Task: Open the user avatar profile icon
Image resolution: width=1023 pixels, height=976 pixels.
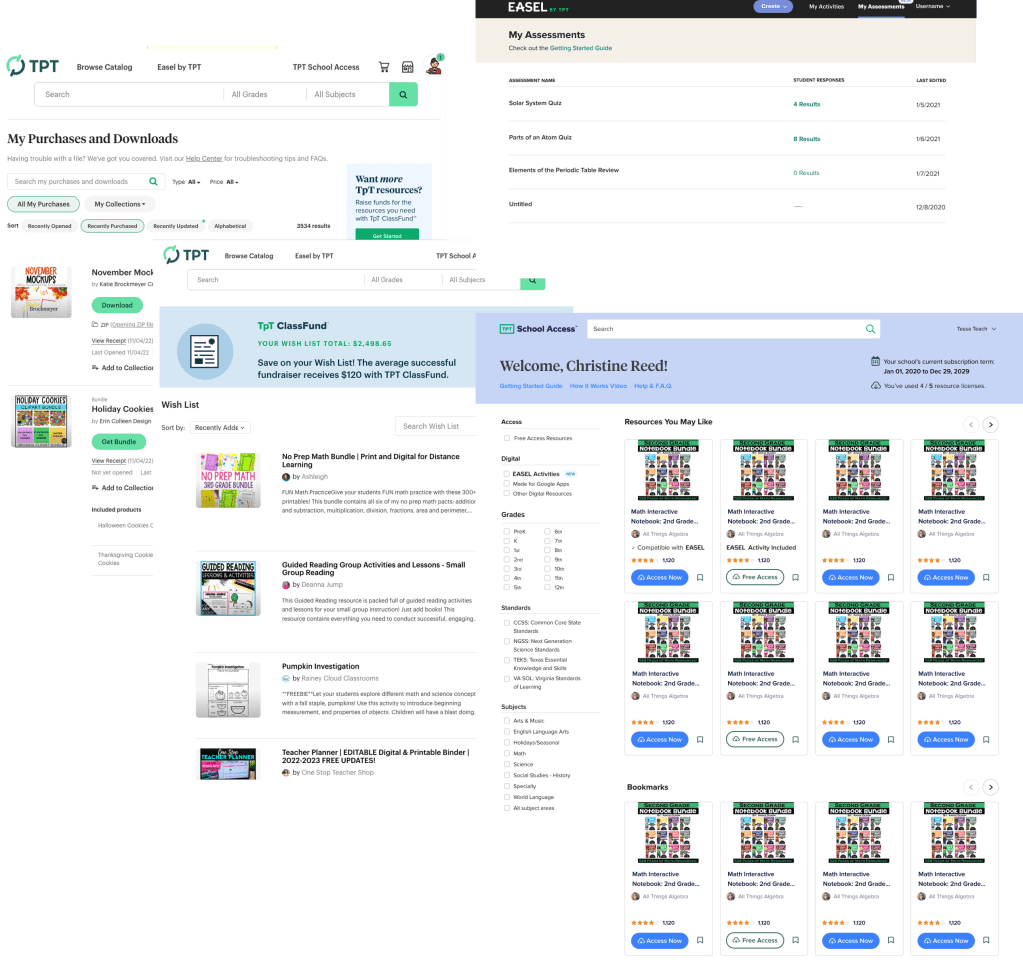Action: coord(434,66)
